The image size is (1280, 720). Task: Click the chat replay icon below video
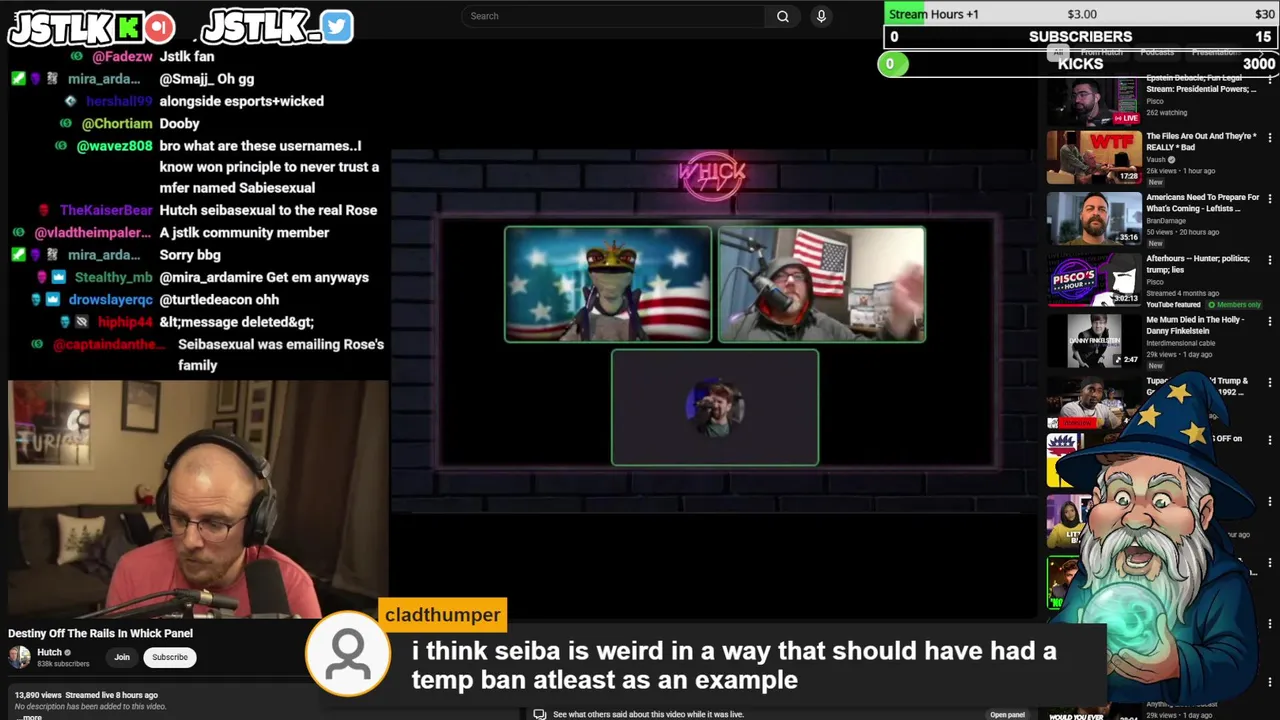[540, 714]
